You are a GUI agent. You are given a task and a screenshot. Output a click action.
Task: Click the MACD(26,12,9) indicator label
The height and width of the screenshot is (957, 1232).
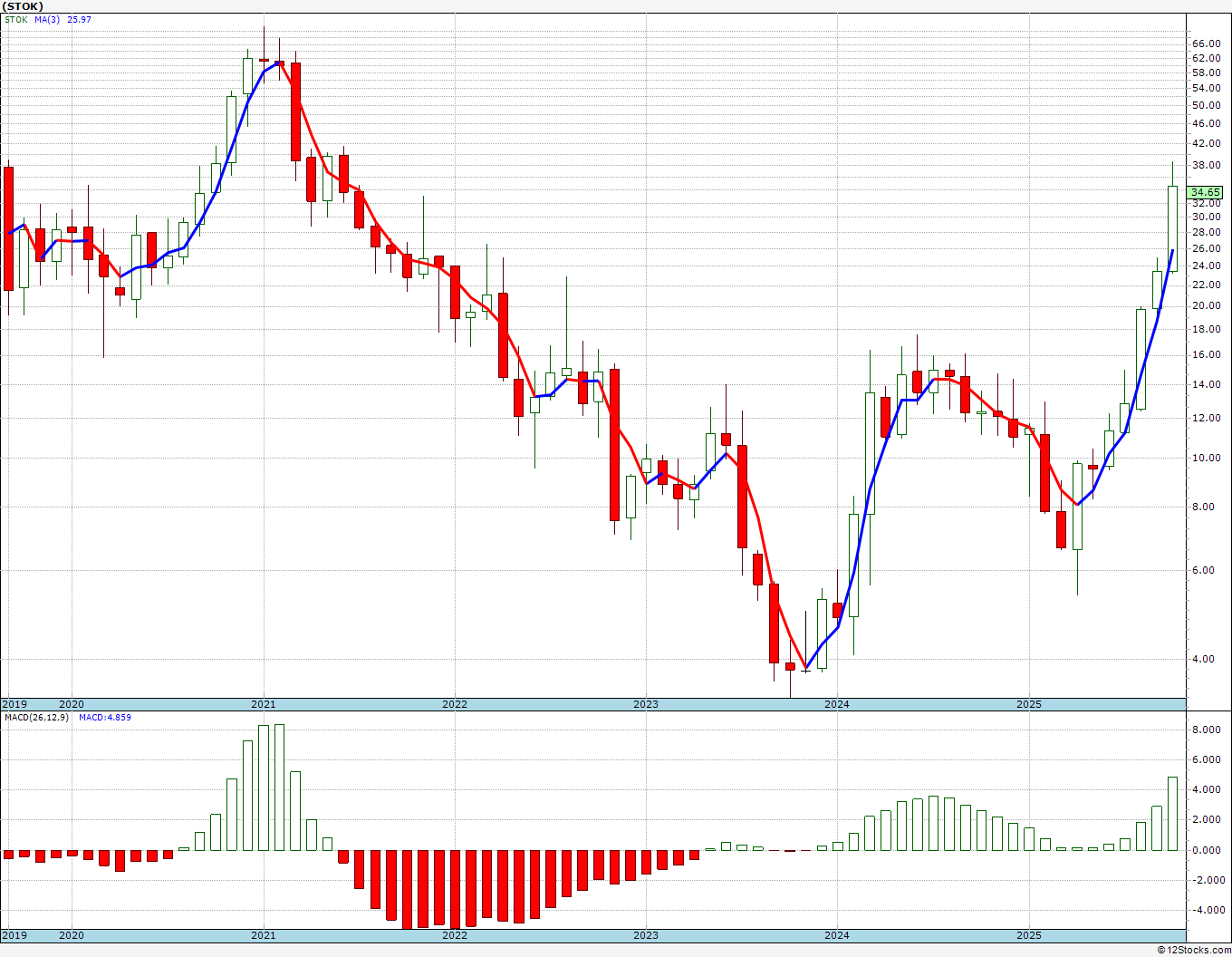click(x=34, y=718)
